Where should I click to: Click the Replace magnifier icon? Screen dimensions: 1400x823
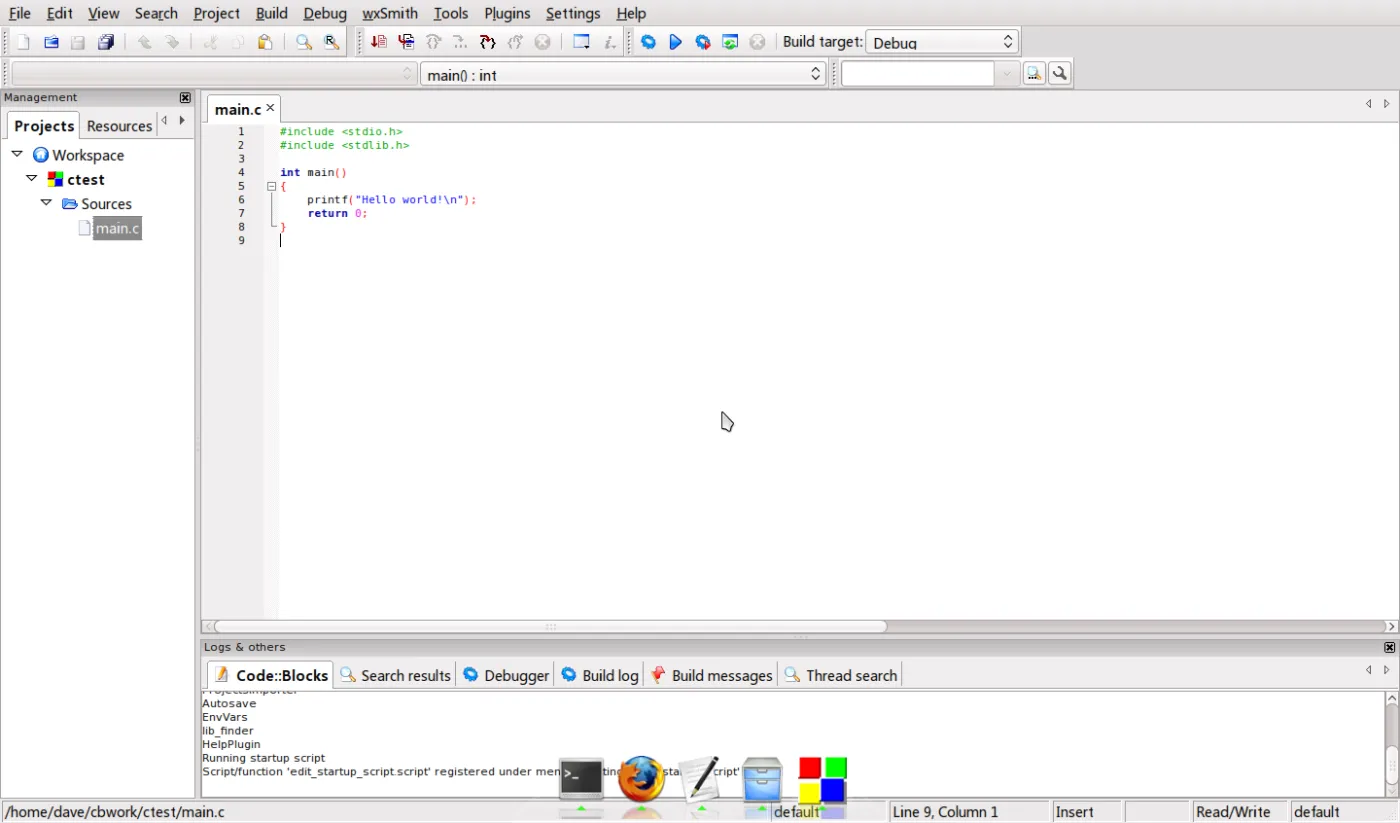click(331, 42)
